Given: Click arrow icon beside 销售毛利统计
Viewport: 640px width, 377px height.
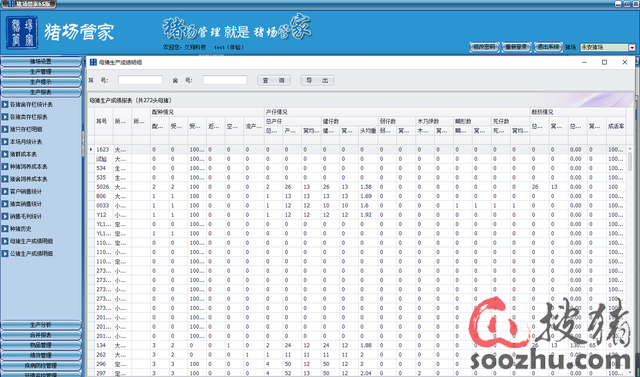Looking at the screenshot, I should point(5,216).
